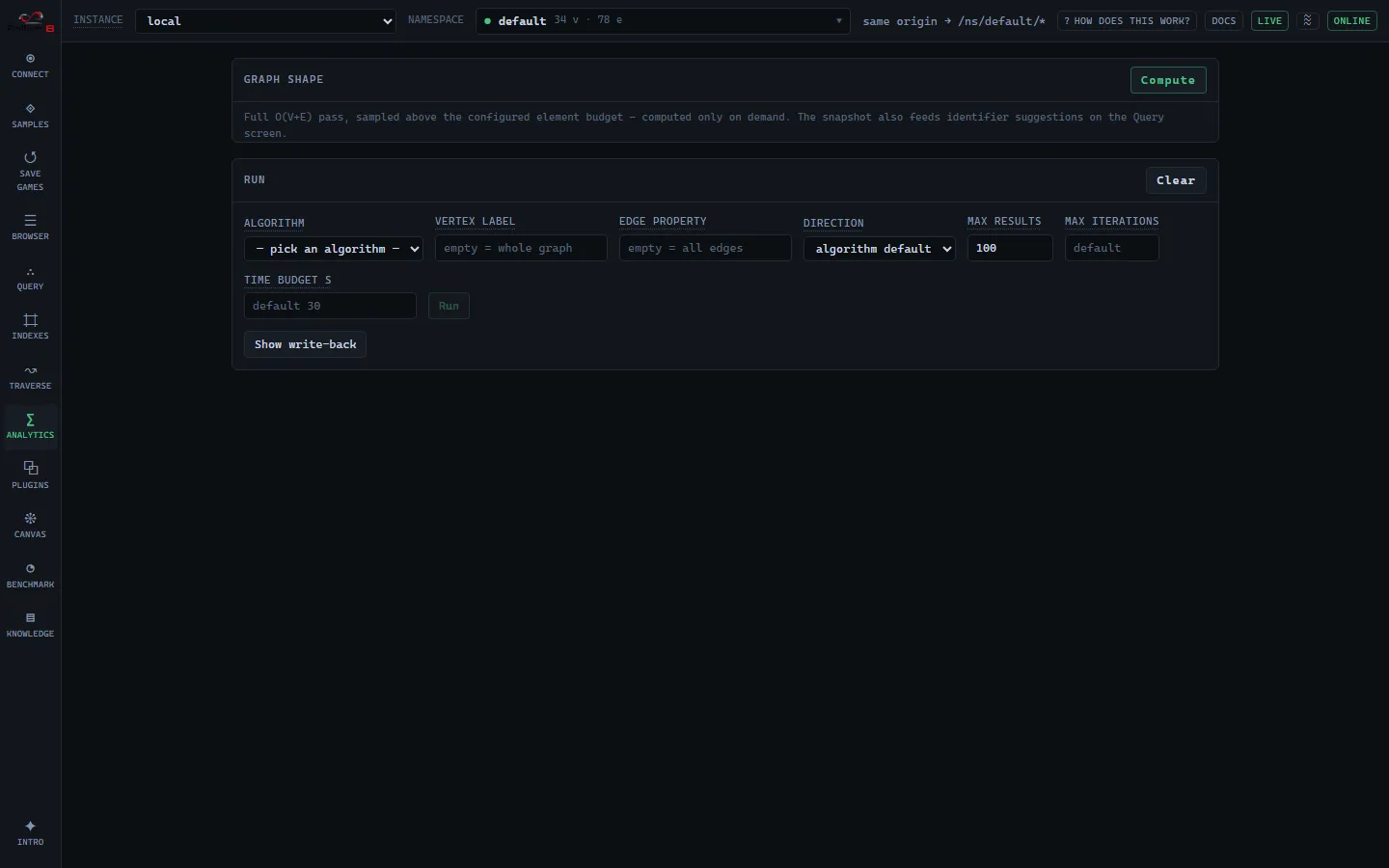Toggle the LIVE indicator
Screen dimensions: 1389x868
coord(1269,20)
